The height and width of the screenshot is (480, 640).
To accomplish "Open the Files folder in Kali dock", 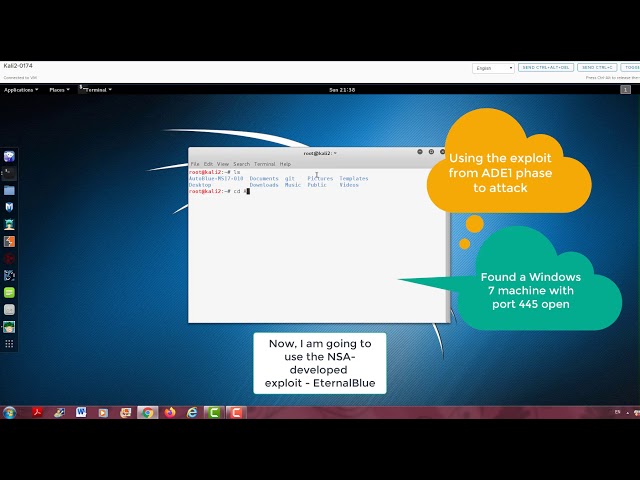I will coord(9,190).
